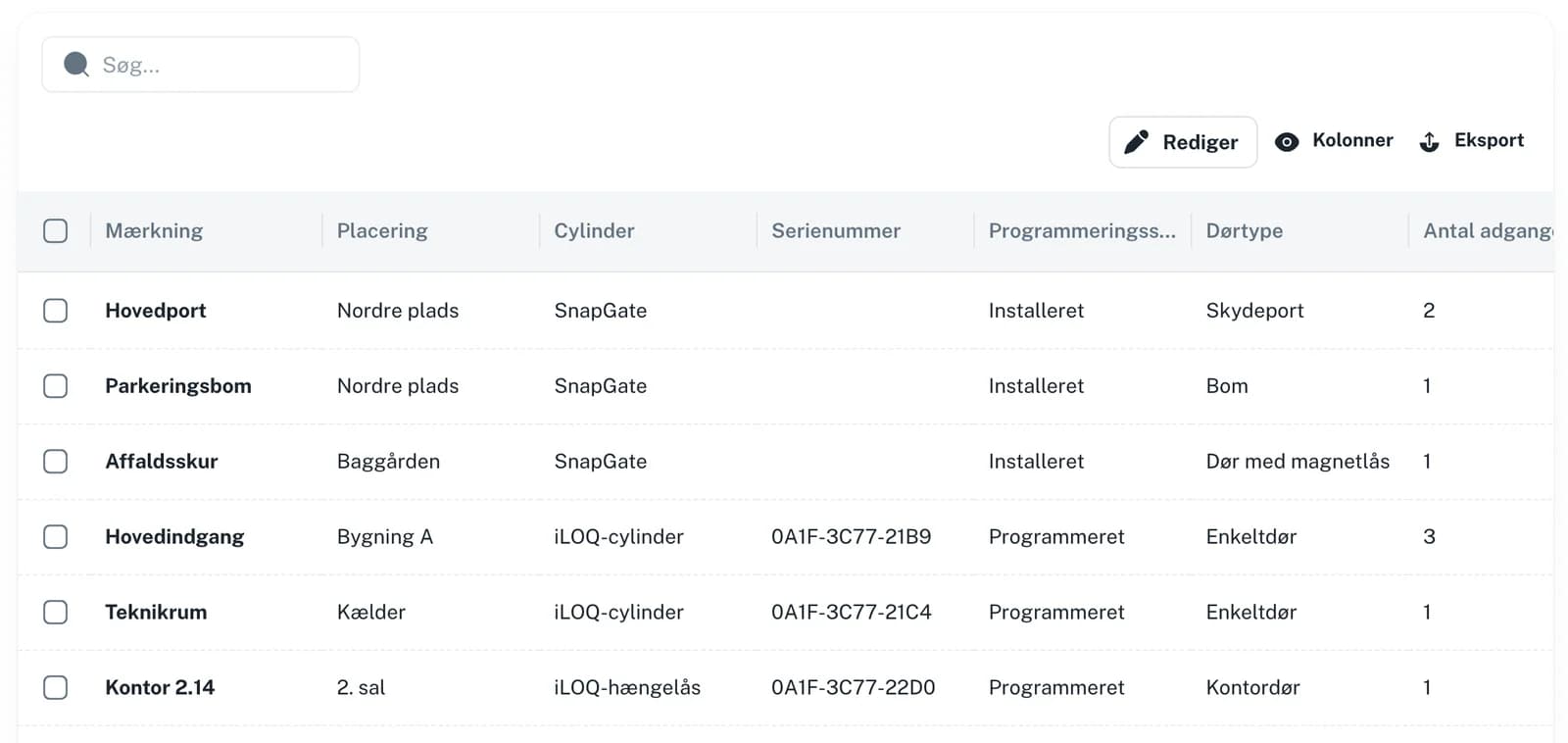Click the Kontordør door type cell
The width and height of the screenshot is (1568, 743).
point(1252,688)
